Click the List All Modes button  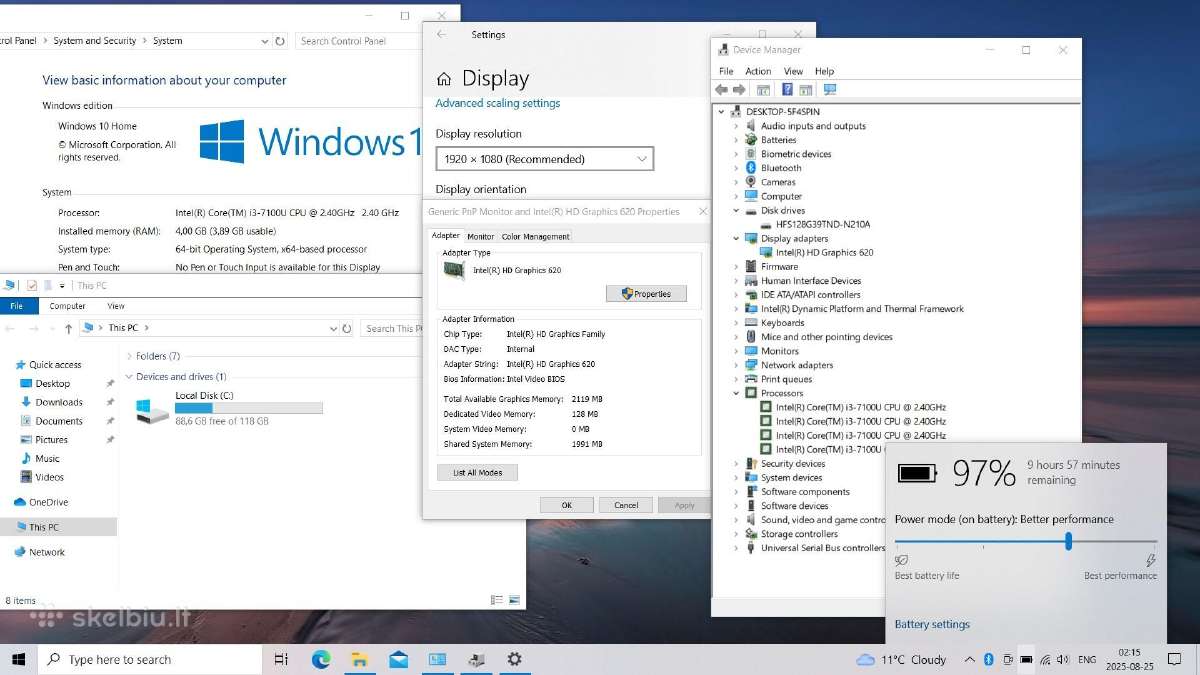pyautogui.click(x=477, y=472)
